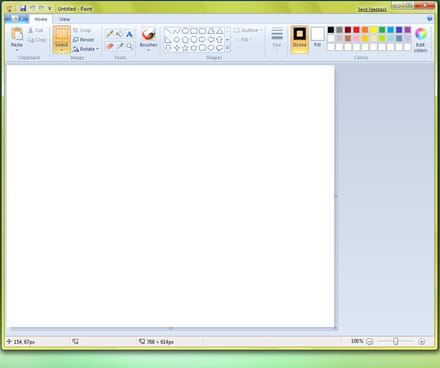Click the Select rectangle tool icon

[62, 34]
